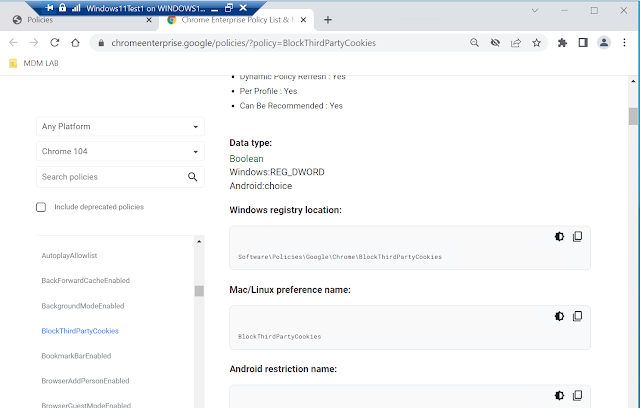Go forward in browser history
Screen dimensions: 640x408
point(34,42)
